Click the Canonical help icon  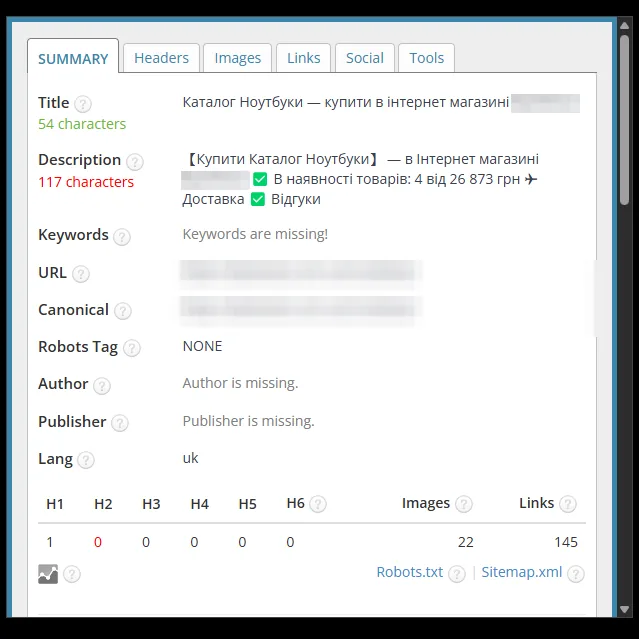pyautogui.click(x=123, y=311)
